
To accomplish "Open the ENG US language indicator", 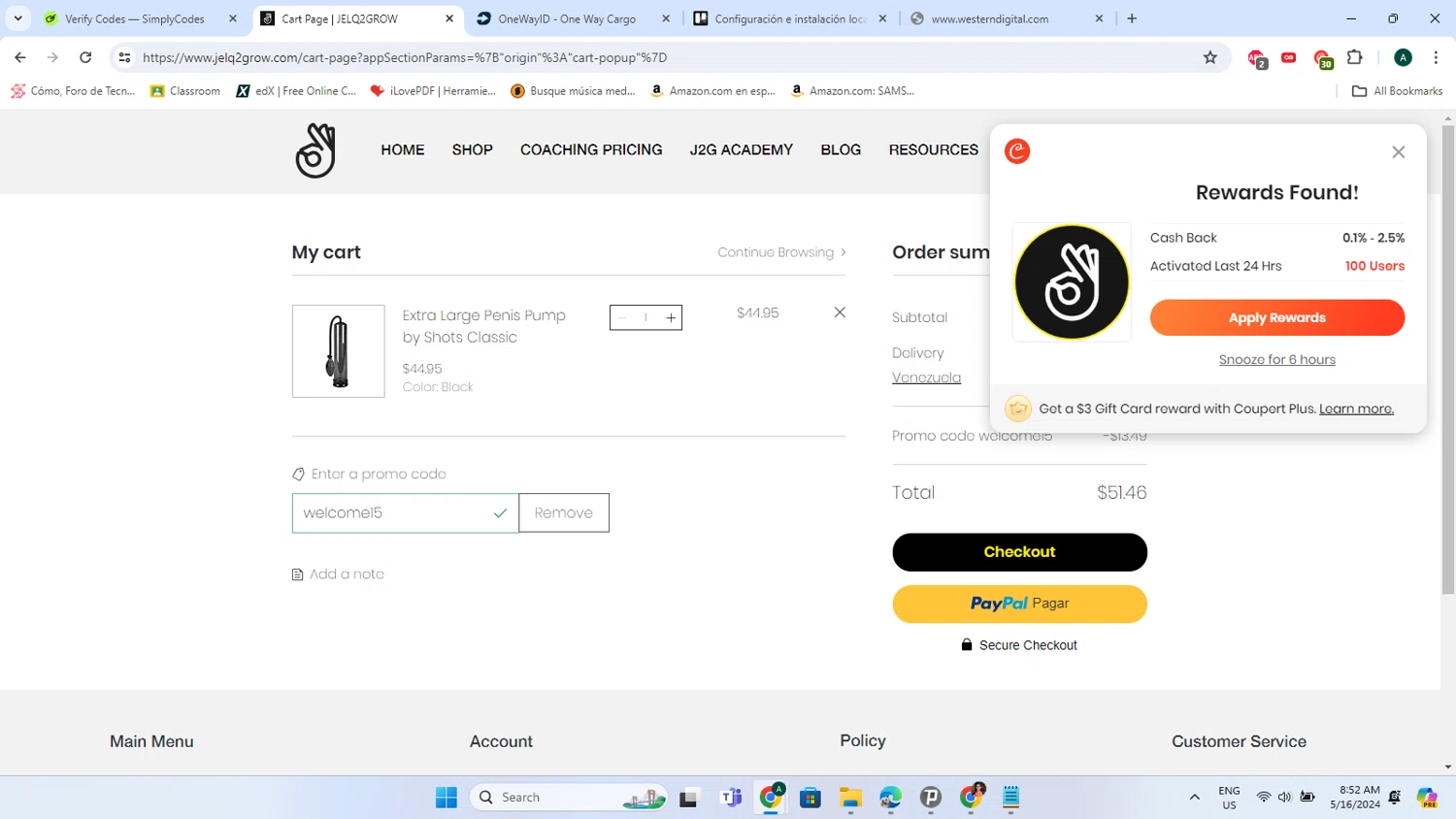I will click(x=1229, y=798).
